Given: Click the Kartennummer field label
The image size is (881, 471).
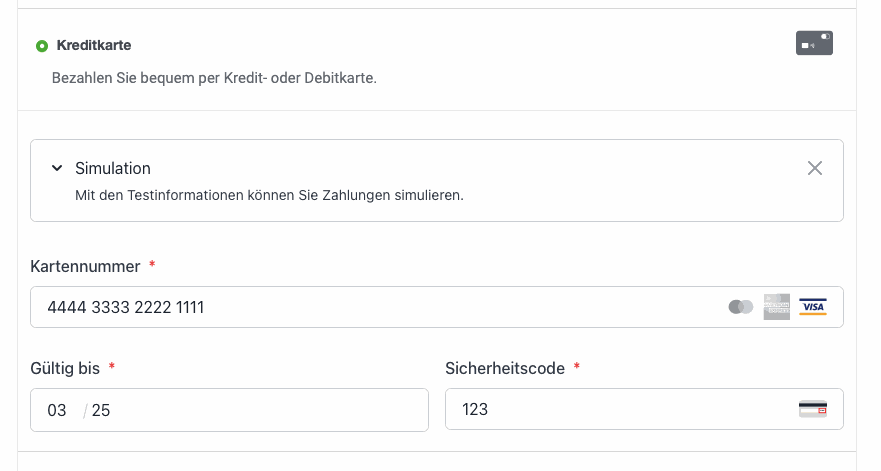Looking at the screenshot, I should pos(85,266).
